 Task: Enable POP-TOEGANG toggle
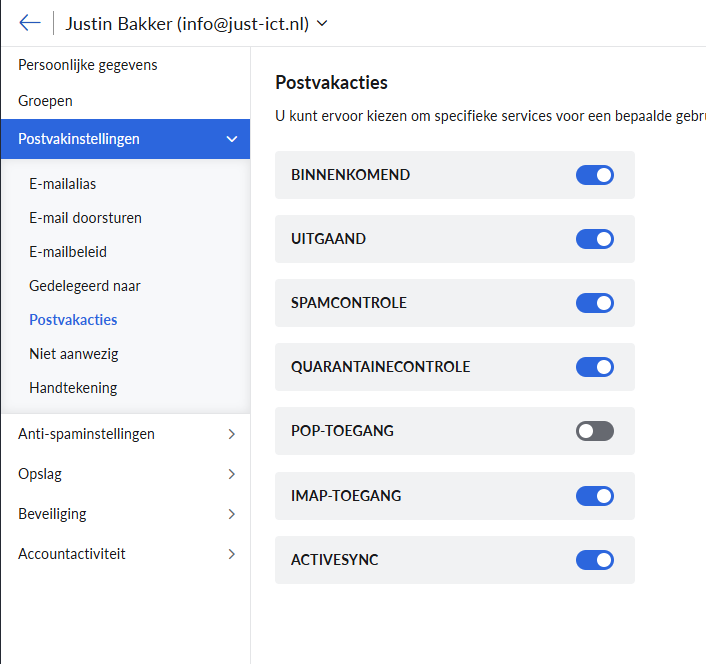click(x=594, y=431)
